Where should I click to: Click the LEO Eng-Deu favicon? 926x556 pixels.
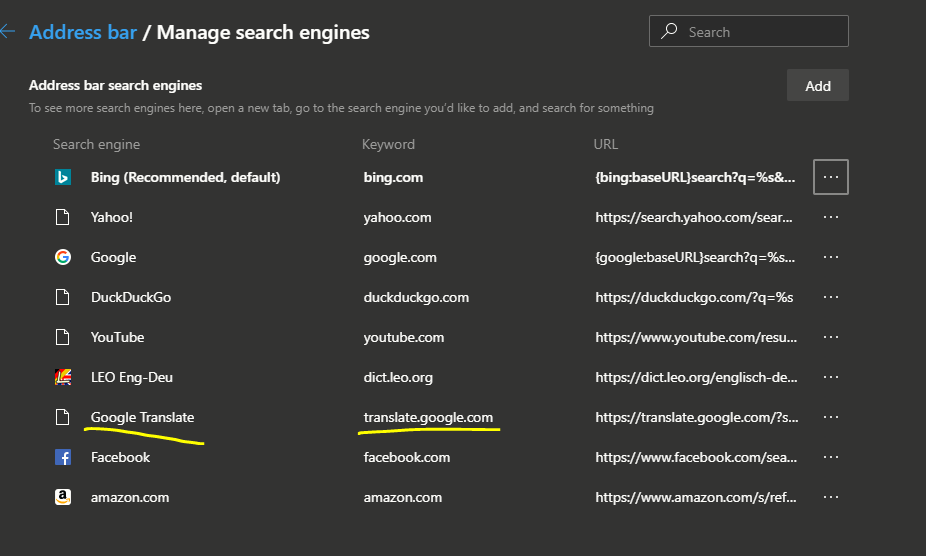(62, 377)
